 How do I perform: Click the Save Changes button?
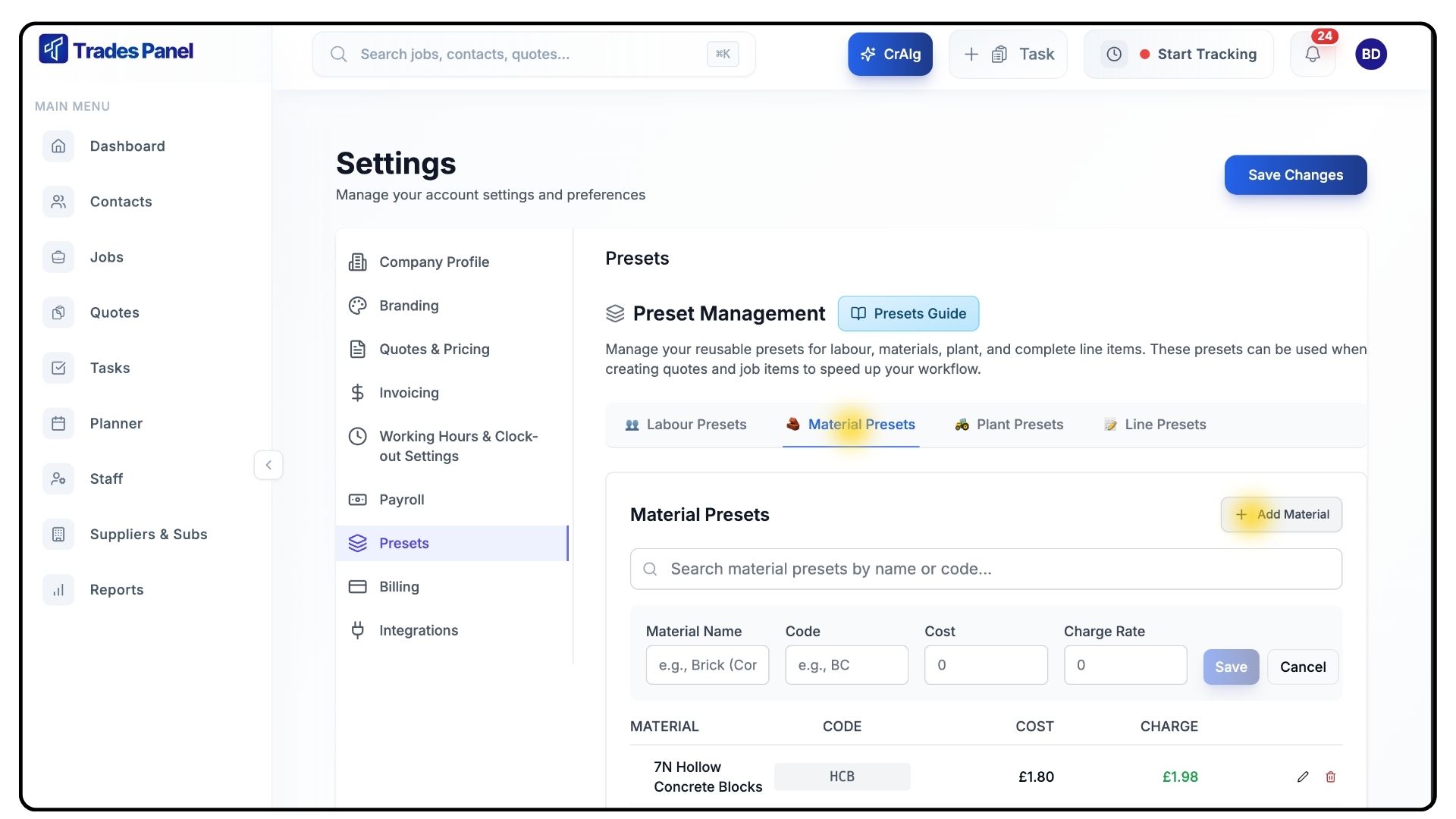(x=1295, y=175)
